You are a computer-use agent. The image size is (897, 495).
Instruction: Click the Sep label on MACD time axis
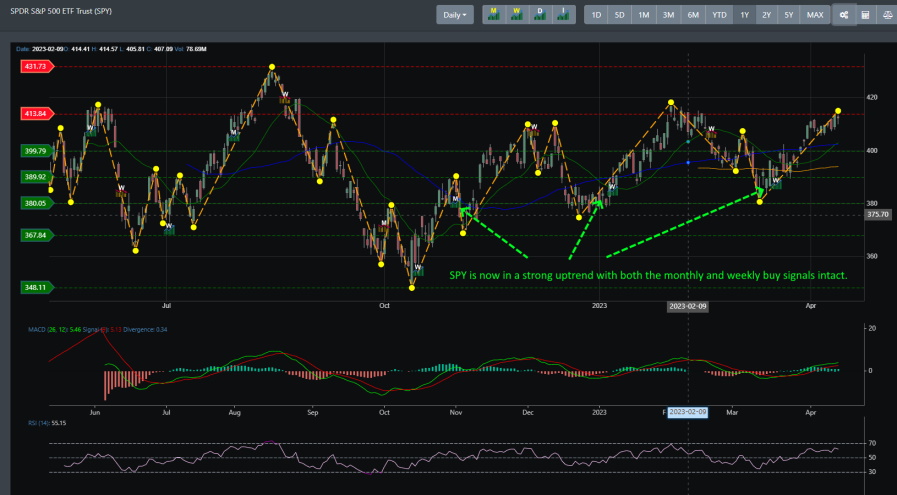click(312, 412)
